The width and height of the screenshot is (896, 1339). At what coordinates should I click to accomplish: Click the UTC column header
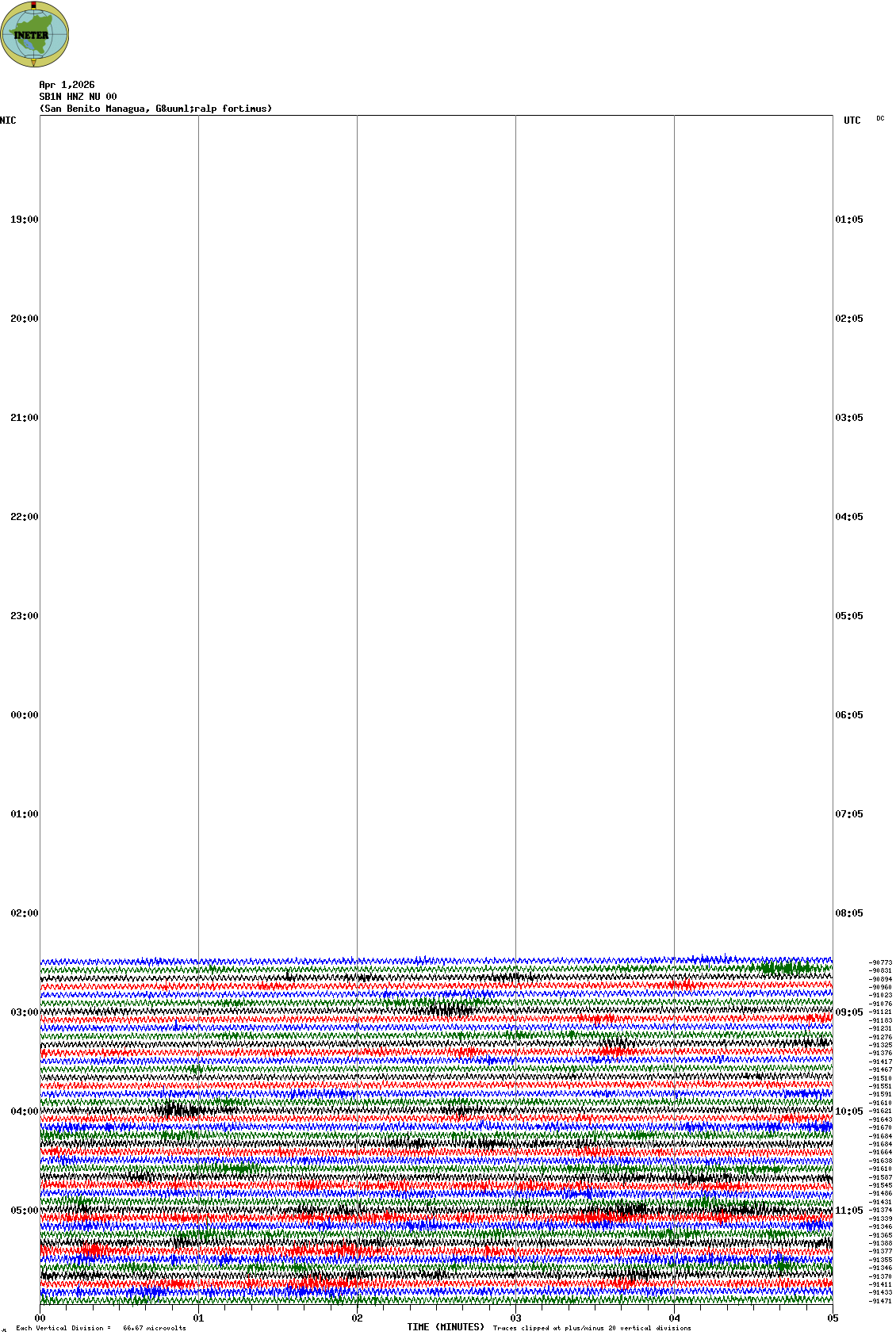[852, 121]
